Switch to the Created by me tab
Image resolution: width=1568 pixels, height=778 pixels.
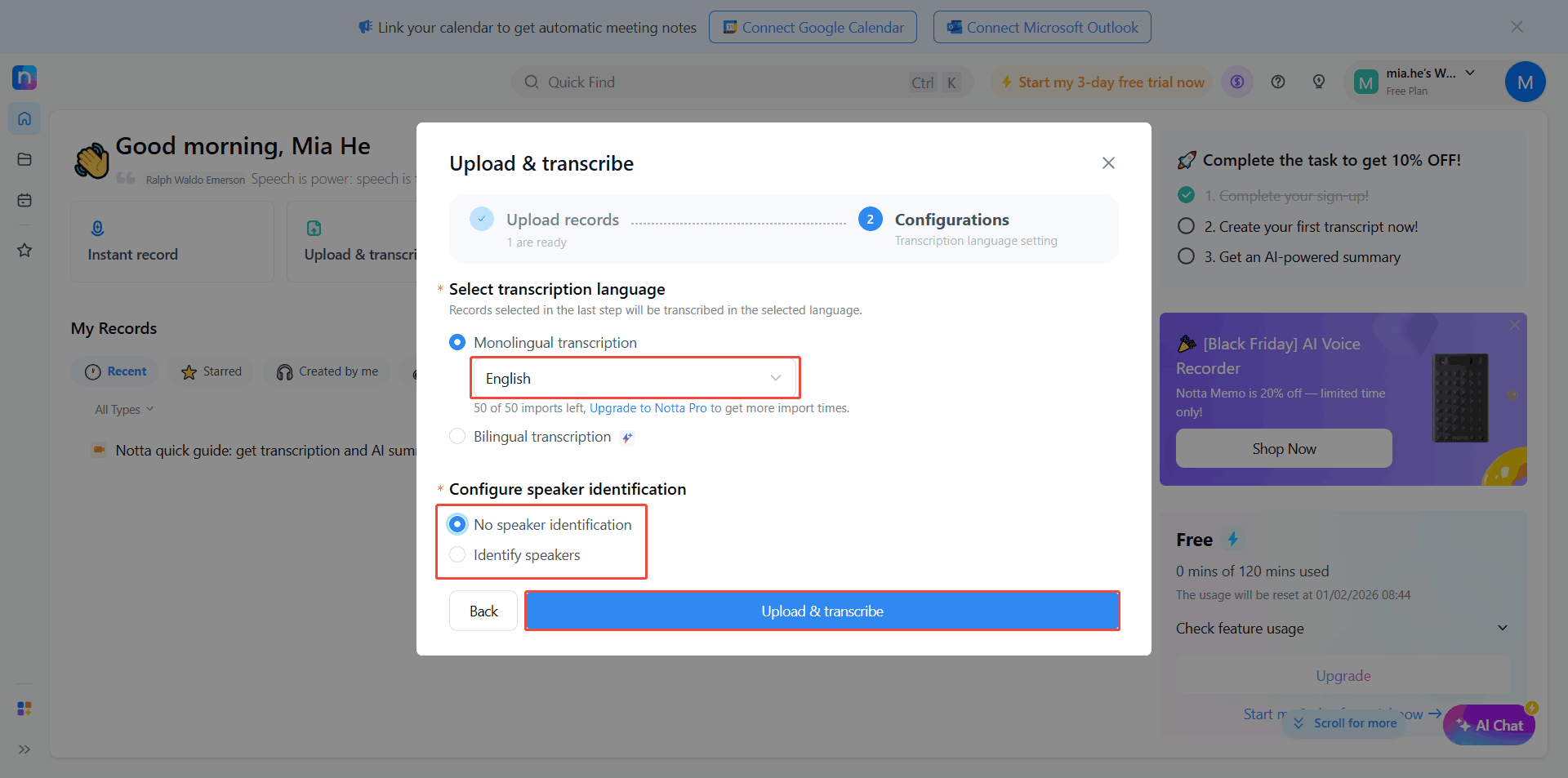tap(326, 371)
